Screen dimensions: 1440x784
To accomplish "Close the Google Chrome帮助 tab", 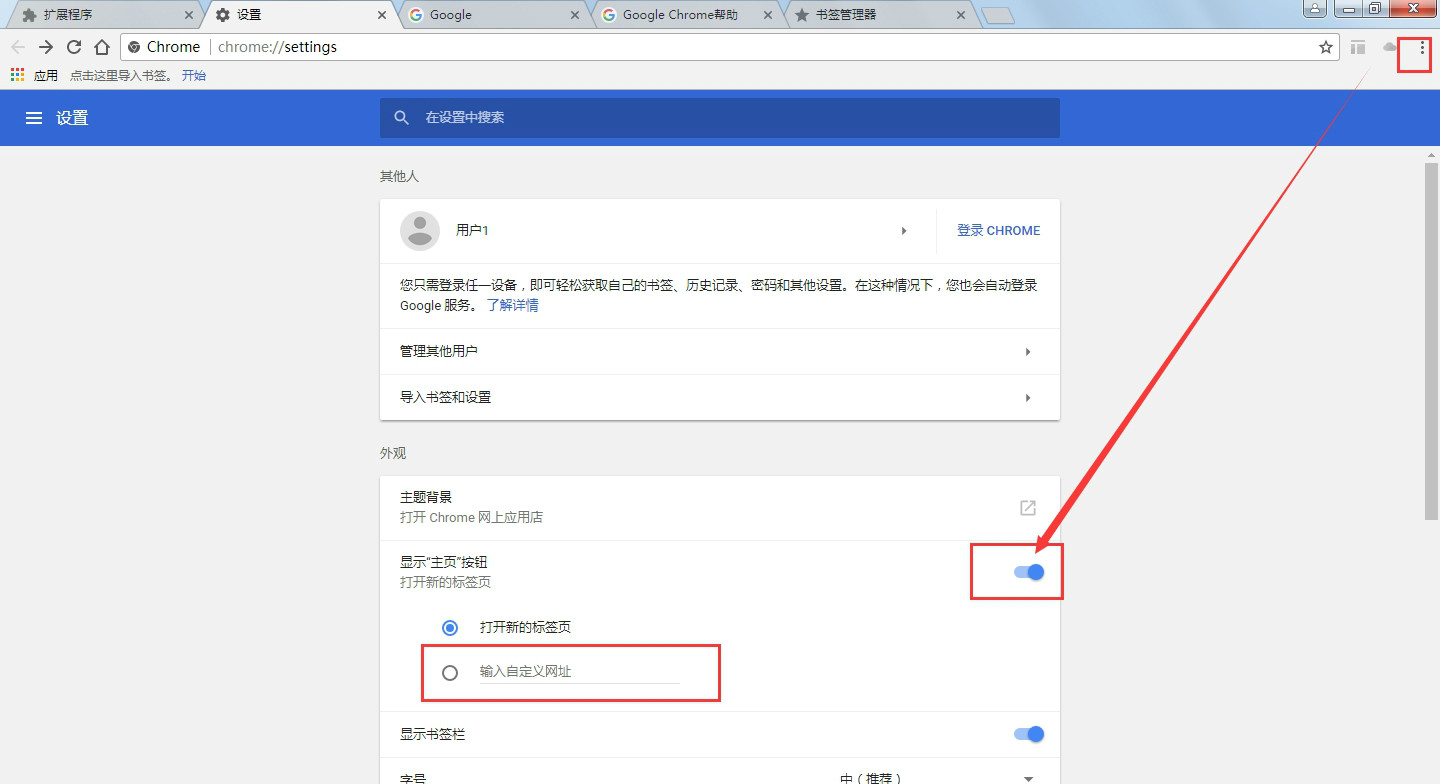I will (767, 15).
